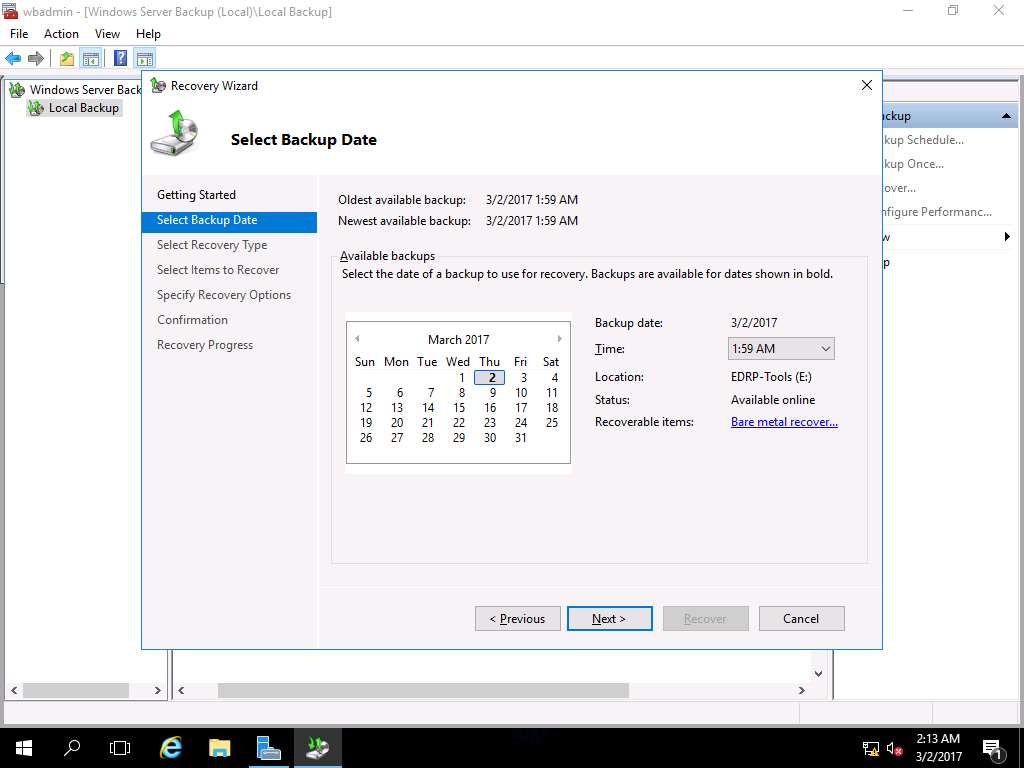Click the Previous button
1024x768 pixels.
517,619
